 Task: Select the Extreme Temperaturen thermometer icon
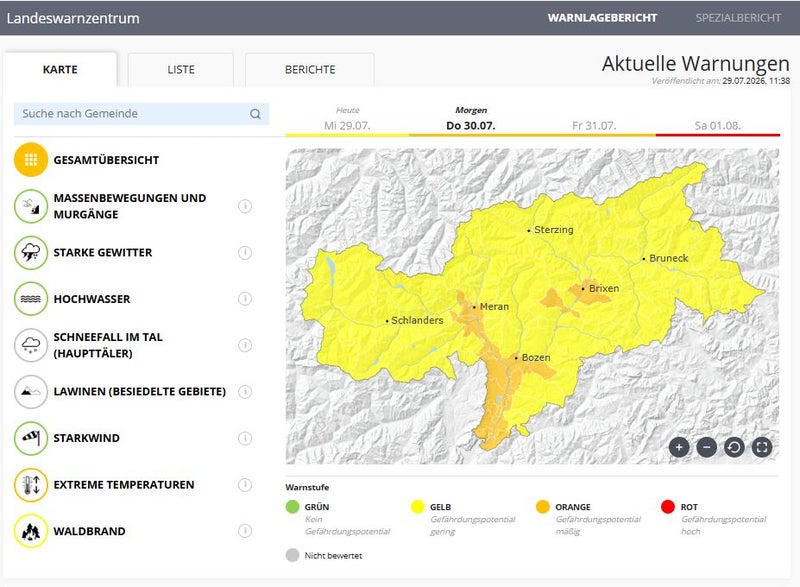tap(31, 484)
